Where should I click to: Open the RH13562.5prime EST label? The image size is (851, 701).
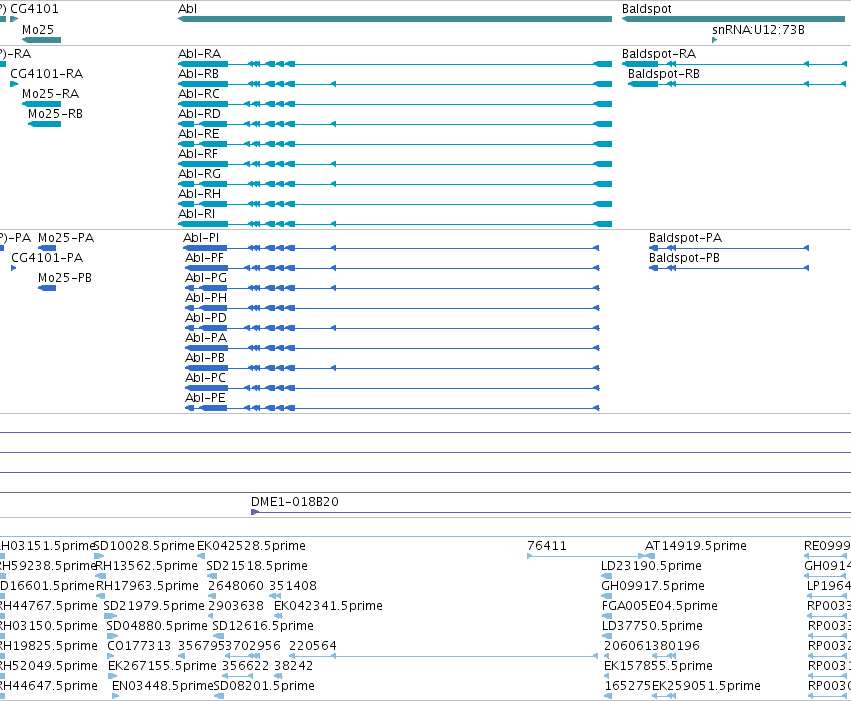coord(147,566)
